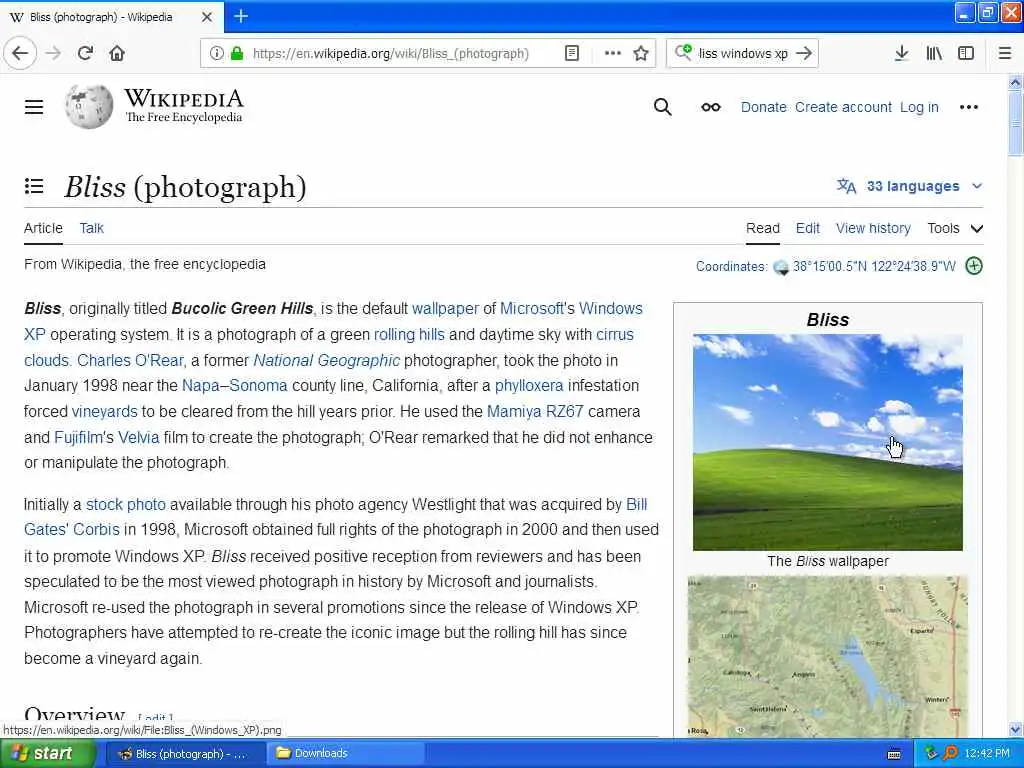
Task: Click in the search box with 'liss windows xp'
Action: pyautogui.click(x=743, y=54)
